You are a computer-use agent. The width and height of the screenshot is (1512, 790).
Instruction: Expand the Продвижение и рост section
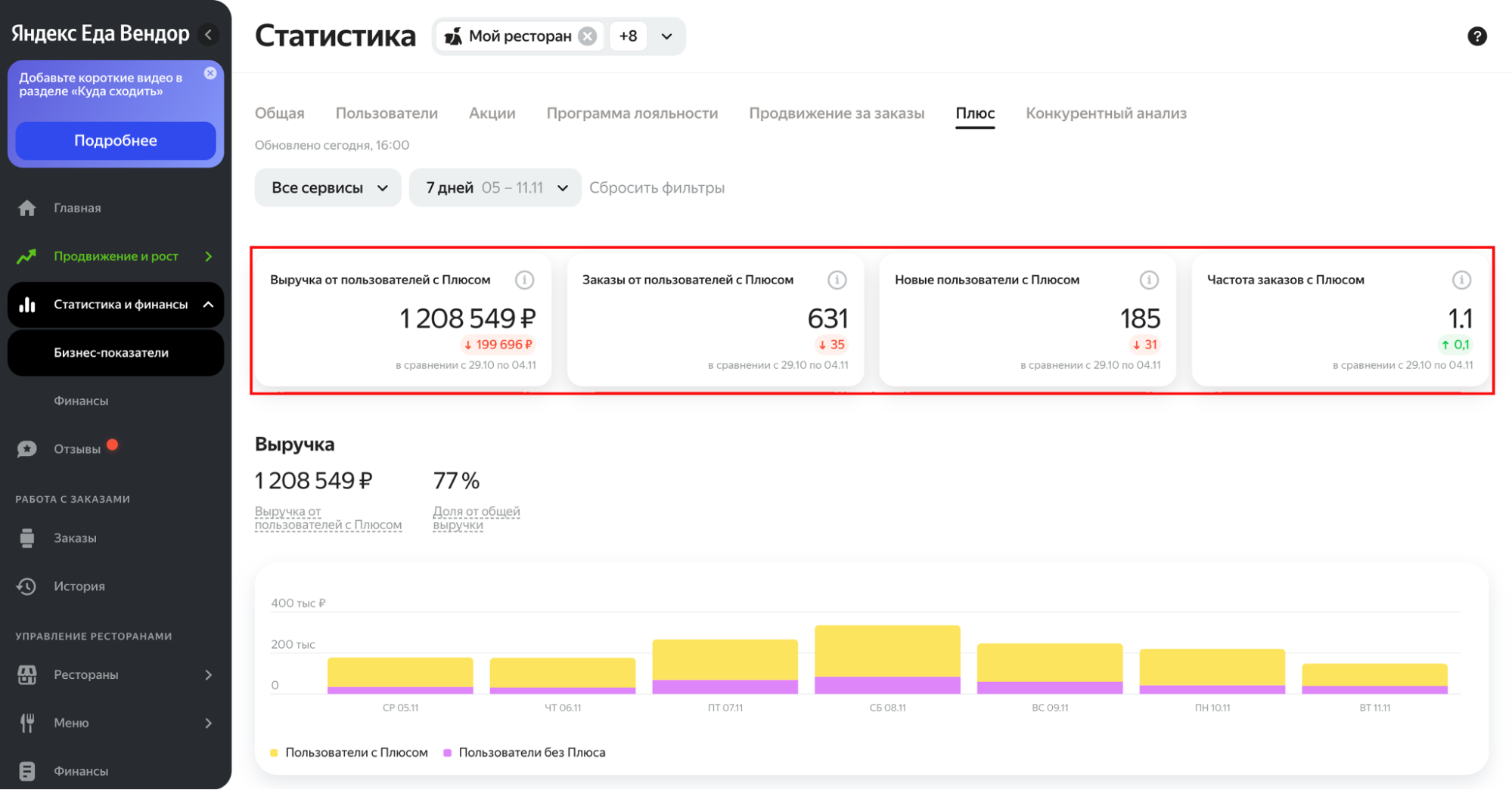[209, 256]
